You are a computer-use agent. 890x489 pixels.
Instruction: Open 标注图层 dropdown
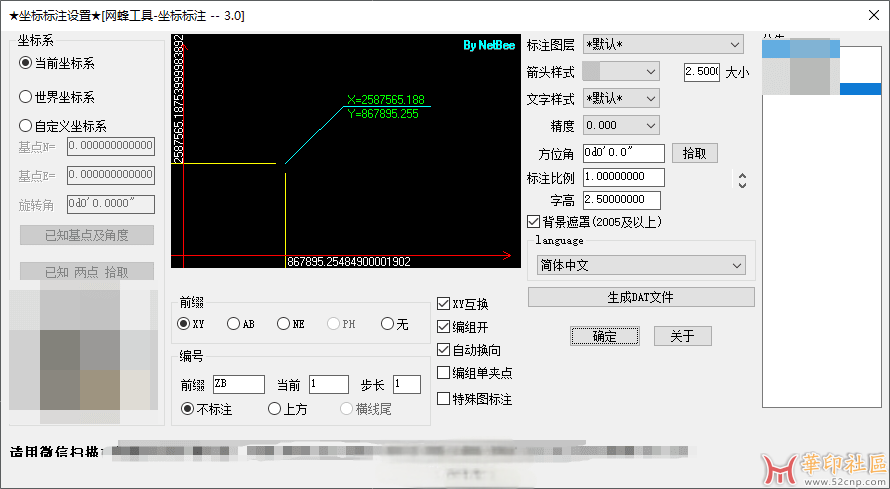pyautogui.click(x=664, y=44)
